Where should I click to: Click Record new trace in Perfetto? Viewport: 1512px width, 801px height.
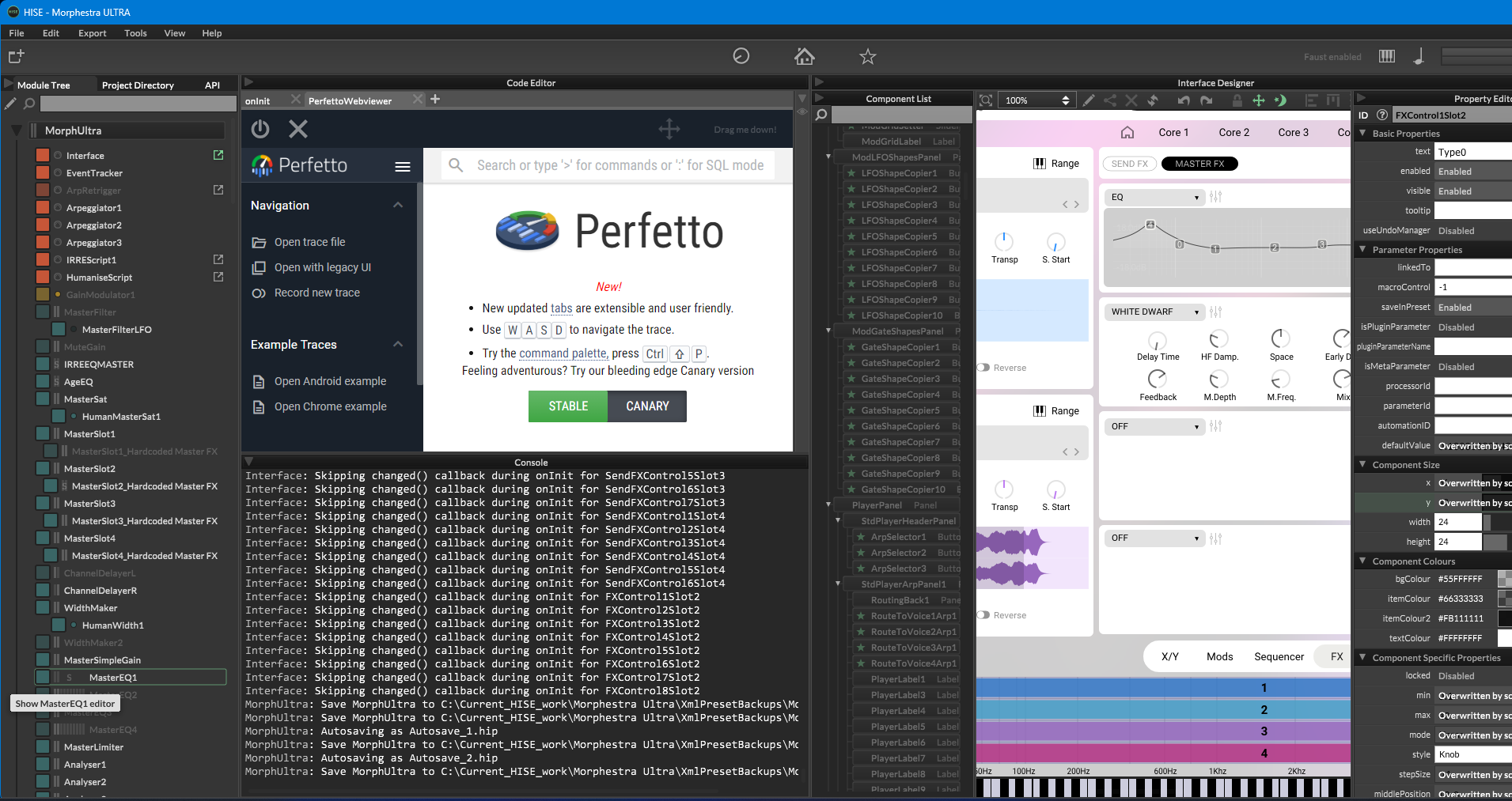click(x=316, y=293)
